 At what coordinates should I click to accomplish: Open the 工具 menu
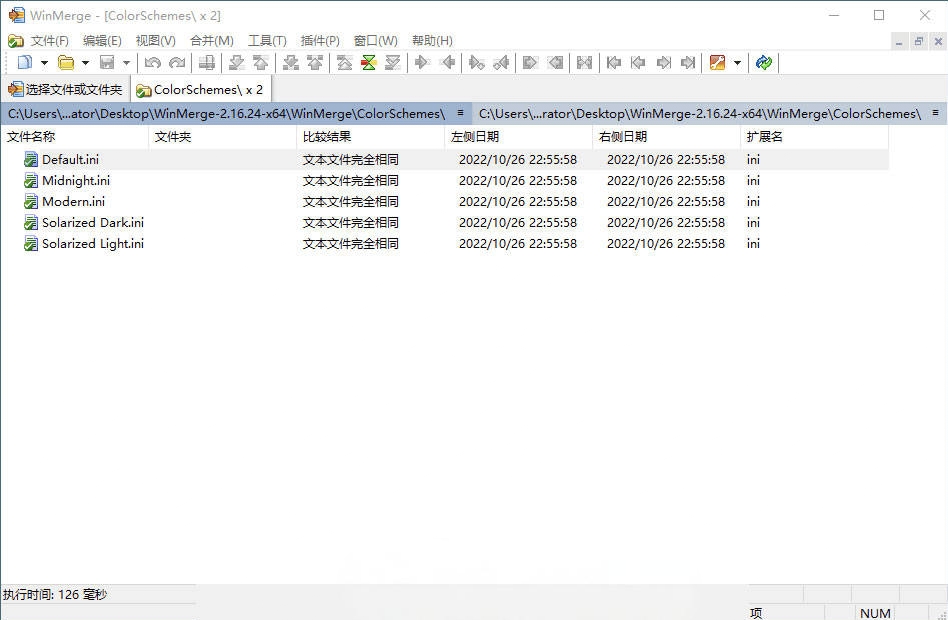click(266, 40)
